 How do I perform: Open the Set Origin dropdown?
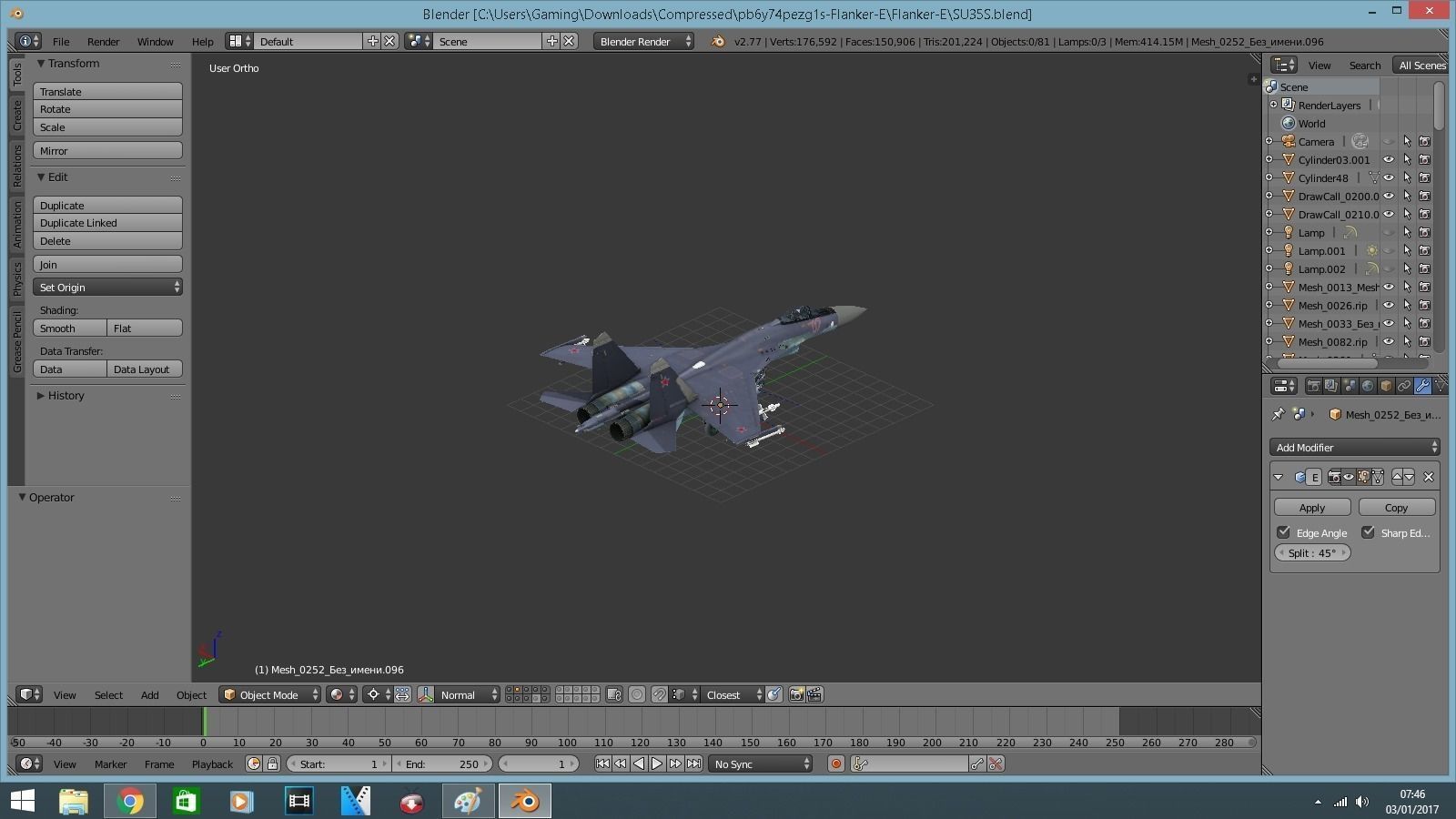pyautogui.click(x=107, y=287)
